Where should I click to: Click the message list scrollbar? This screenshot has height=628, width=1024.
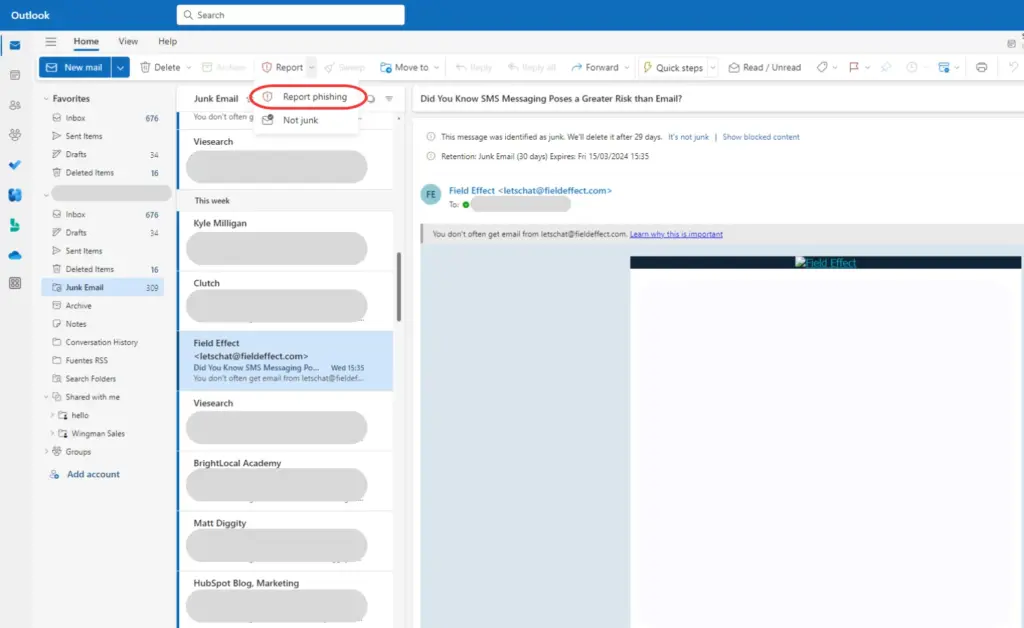point(398,287)
